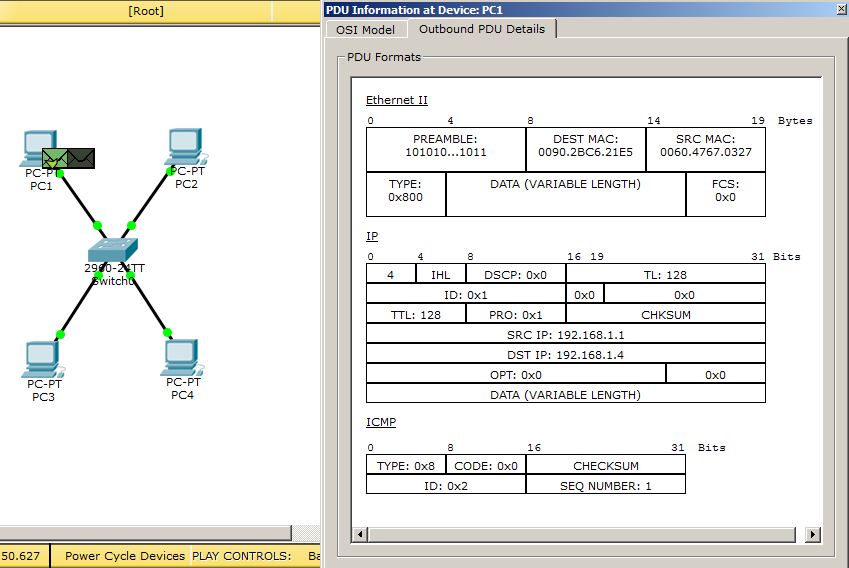Click the IHL field in IP header

point(441,275)
